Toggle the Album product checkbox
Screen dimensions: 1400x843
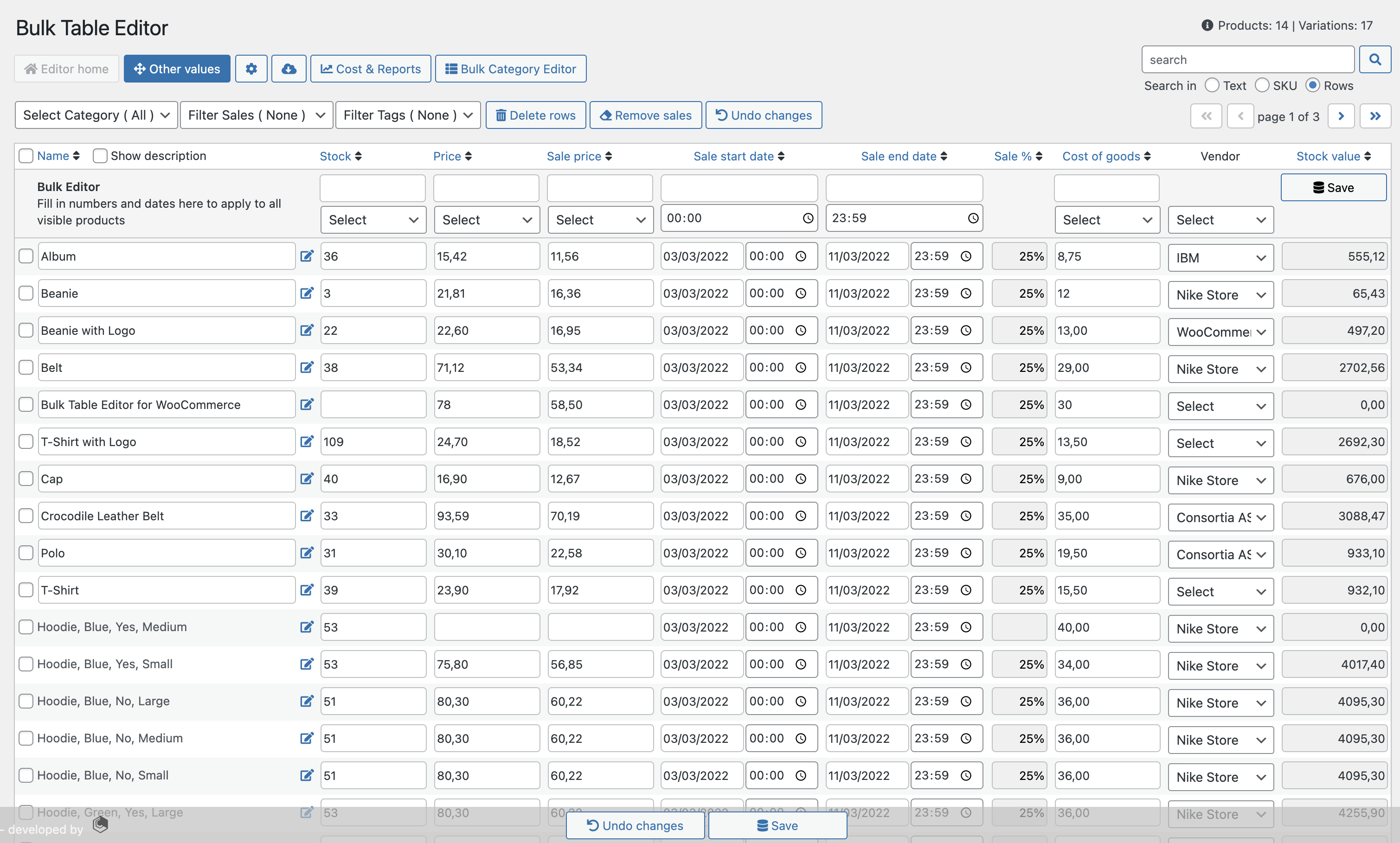(x=26, y=256)
